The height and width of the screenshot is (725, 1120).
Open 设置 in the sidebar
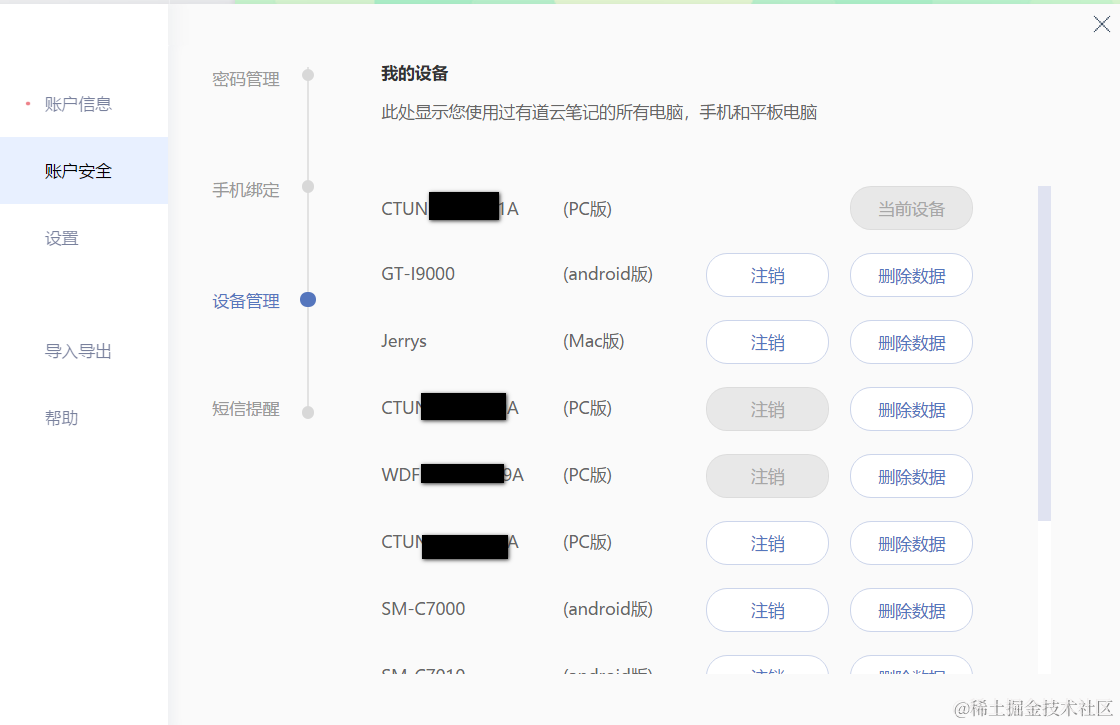(61, 239)
